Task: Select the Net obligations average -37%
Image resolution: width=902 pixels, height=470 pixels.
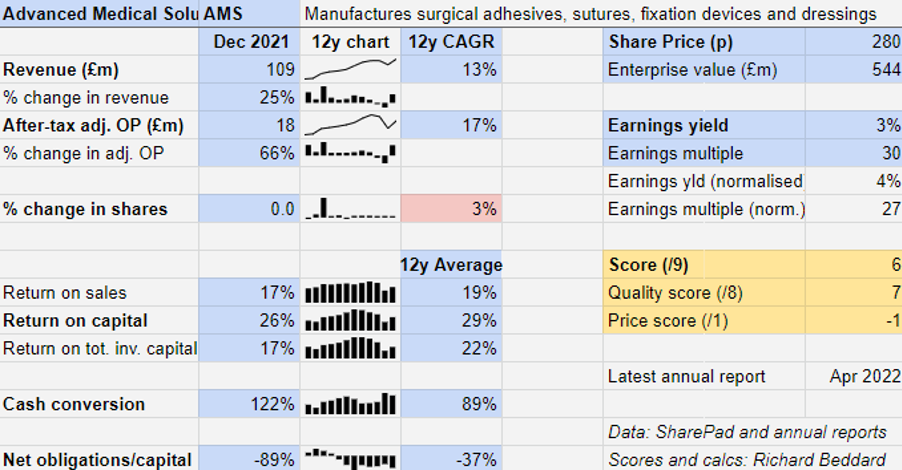Action: [x=452, y=459]
